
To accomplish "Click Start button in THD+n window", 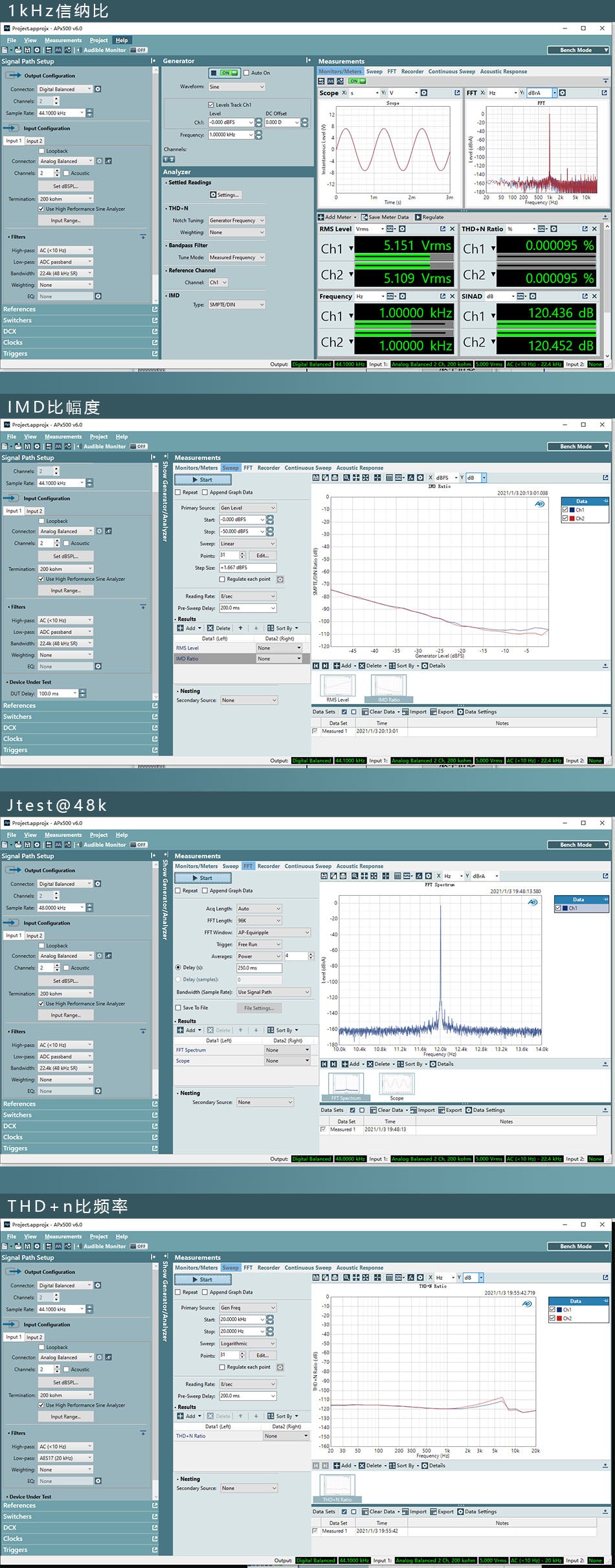I will tap(203, 1280).
